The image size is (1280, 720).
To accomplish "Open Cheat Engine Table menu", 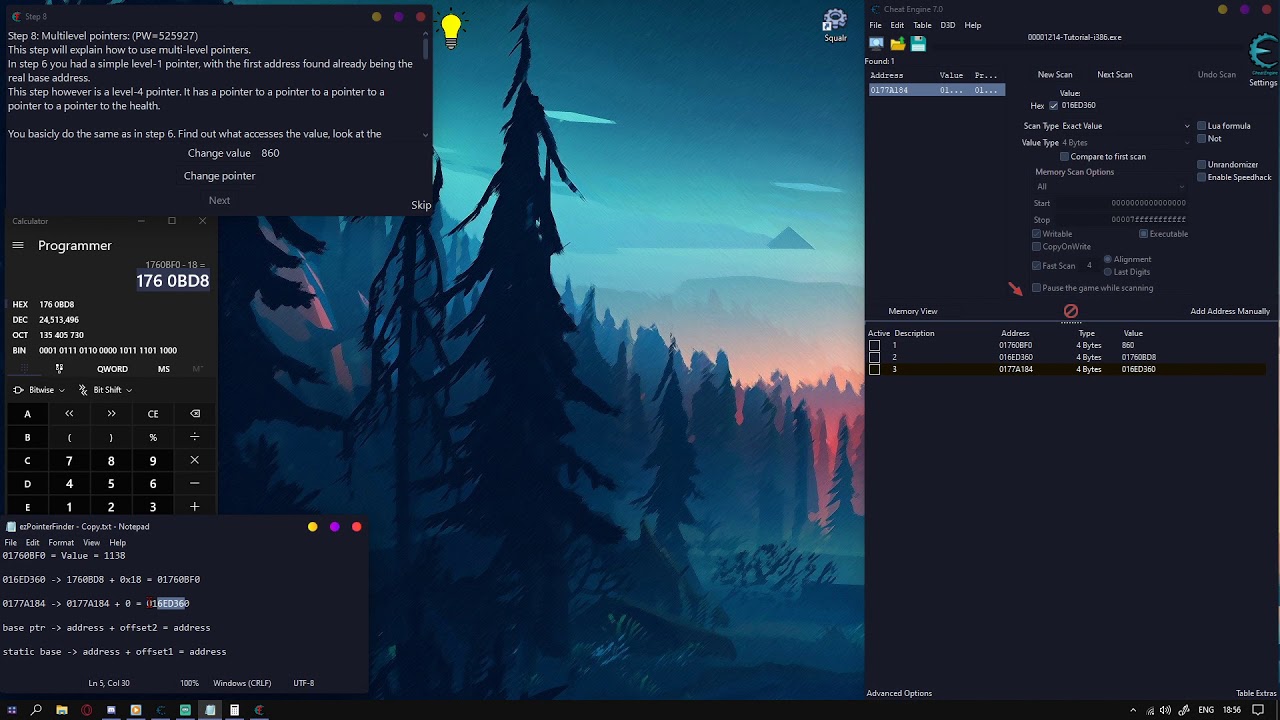I will (x=922, y=25).
